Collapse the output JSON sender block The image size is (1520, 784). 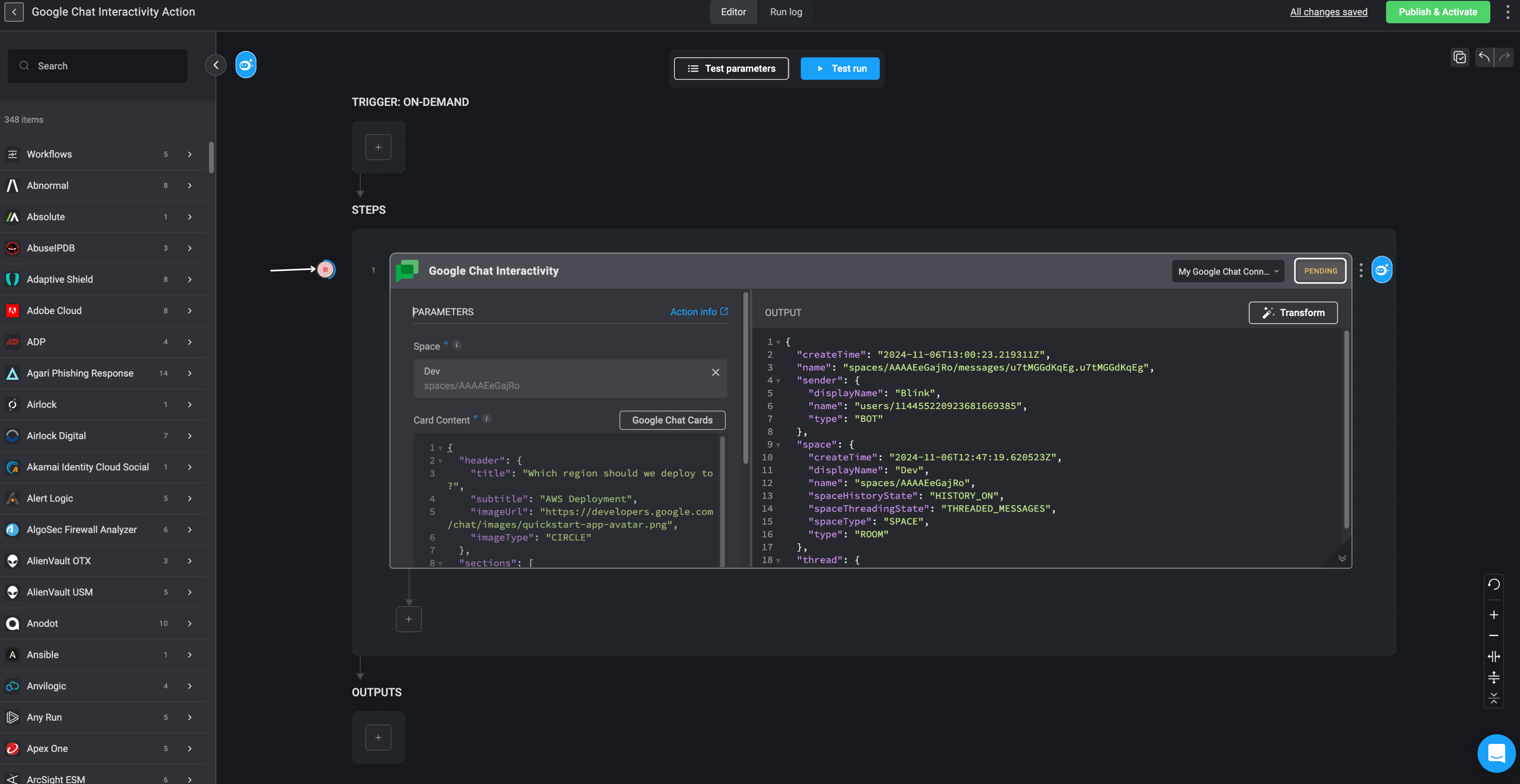[778, 381]
